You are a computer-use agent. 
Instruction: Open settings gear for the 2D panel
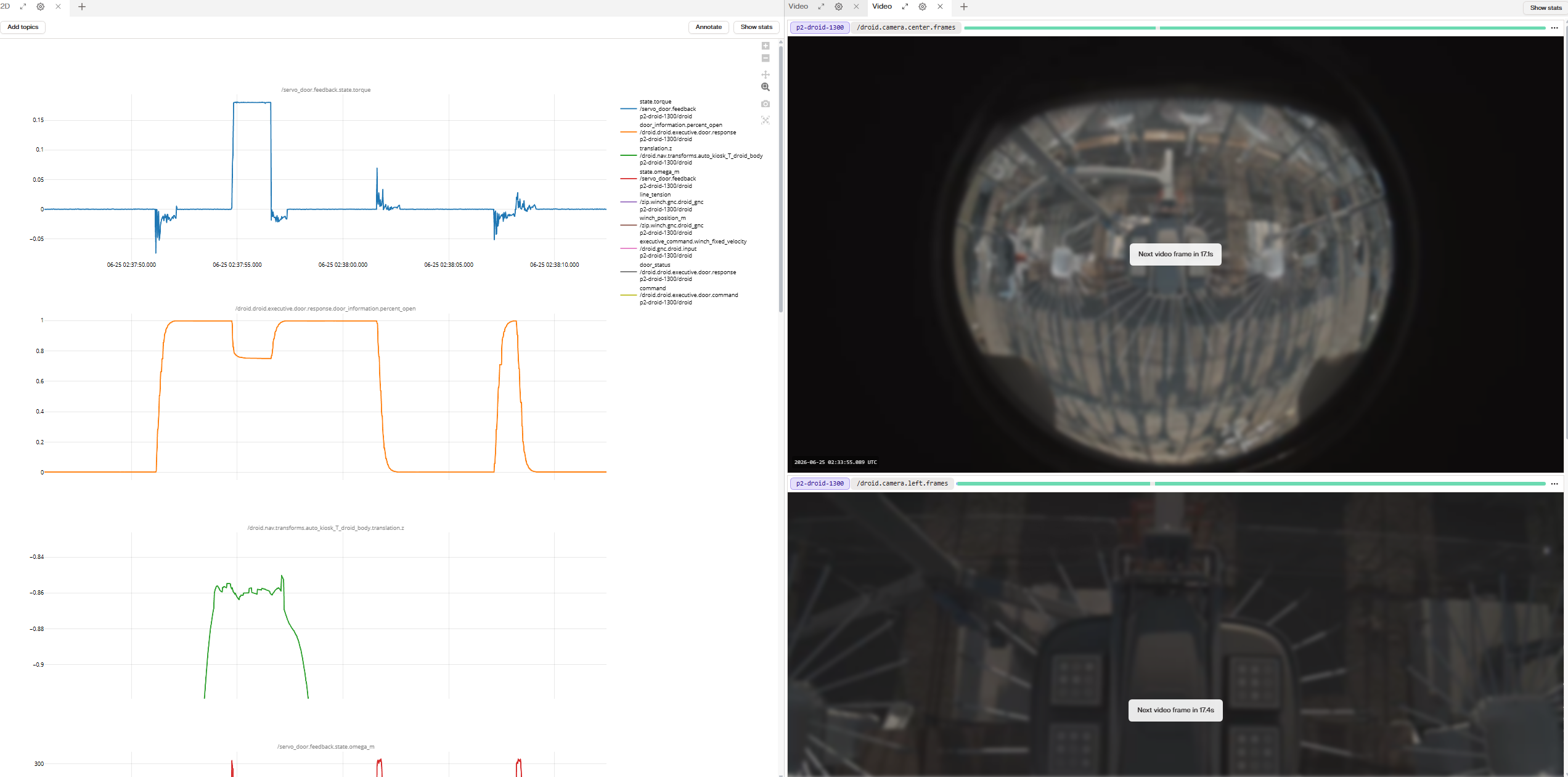coord(41,7)
